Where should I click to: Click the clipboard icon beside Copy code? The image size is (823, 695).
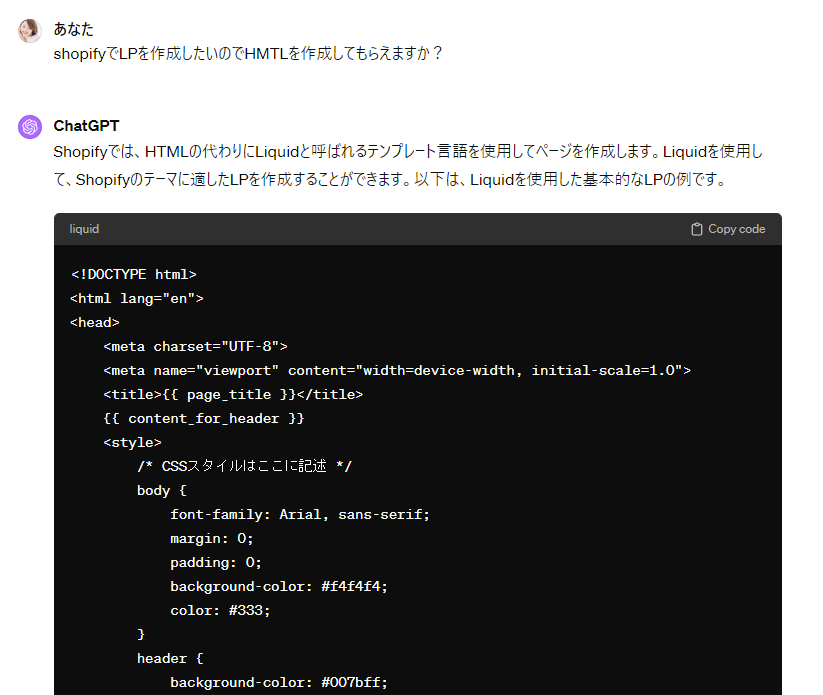(x=697, y=229)
